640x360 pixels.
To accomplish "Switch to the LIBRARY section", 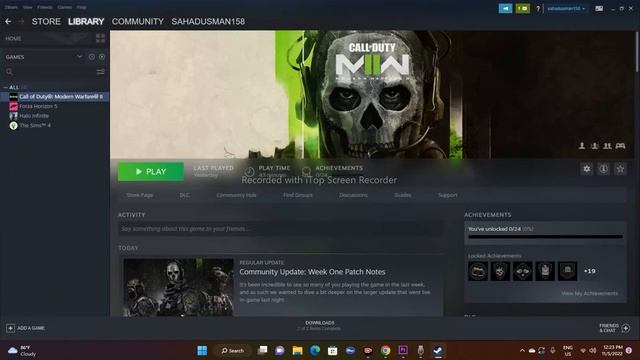I will (x=86, y=21).
